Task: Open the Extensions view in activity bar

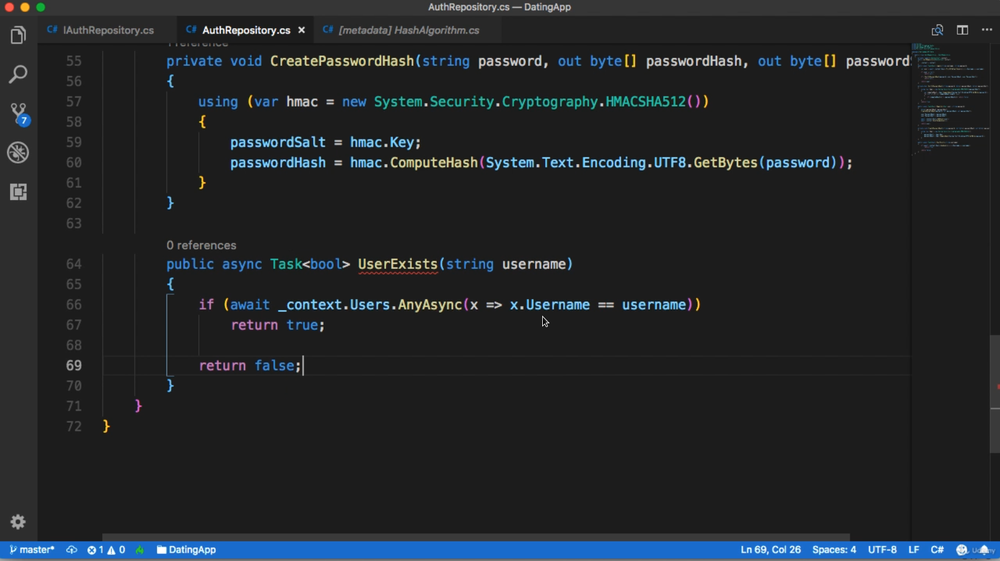Action: 18,191
